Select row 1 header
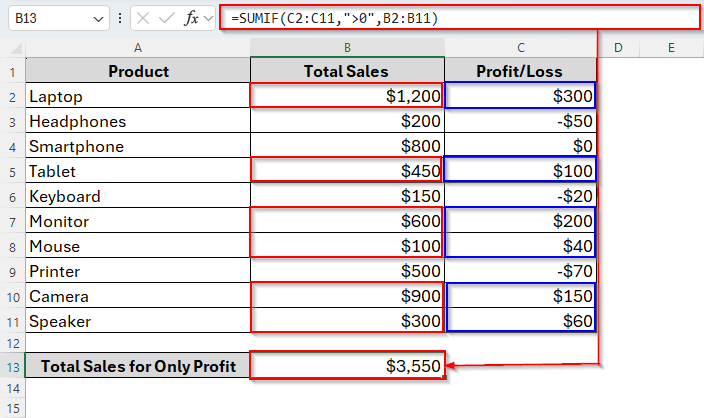This screenshot has height=418, width=704. (x=13, y=71)
